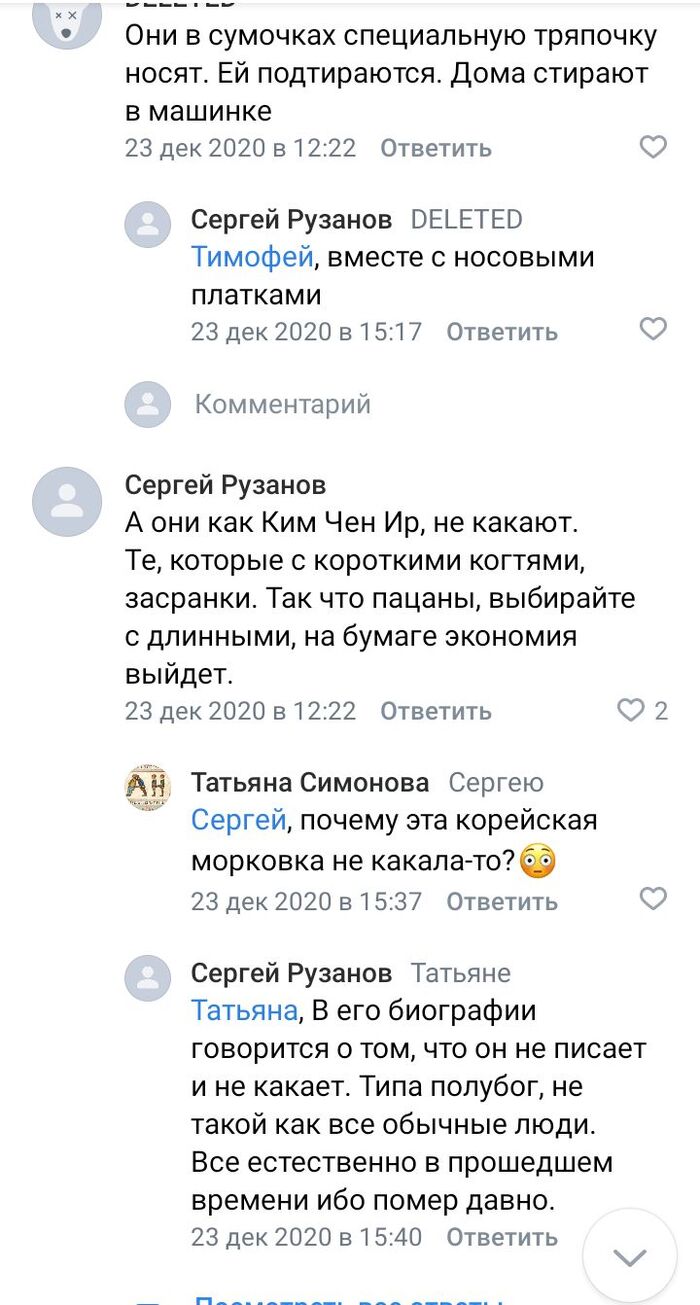Reply to the 15:17 comment by Сергей Рузанов

[502, 332]
